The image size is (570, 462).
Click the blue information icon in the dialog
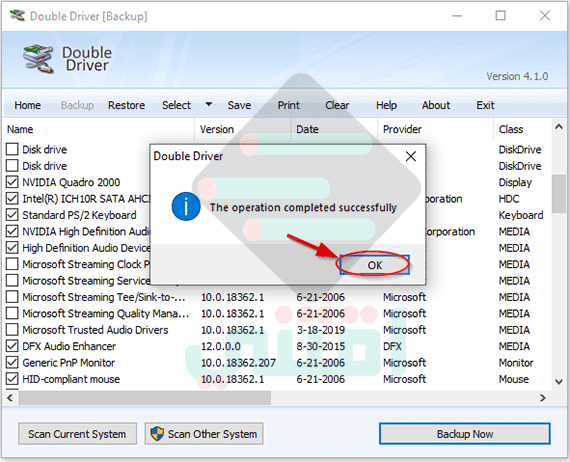pos(186,206)
